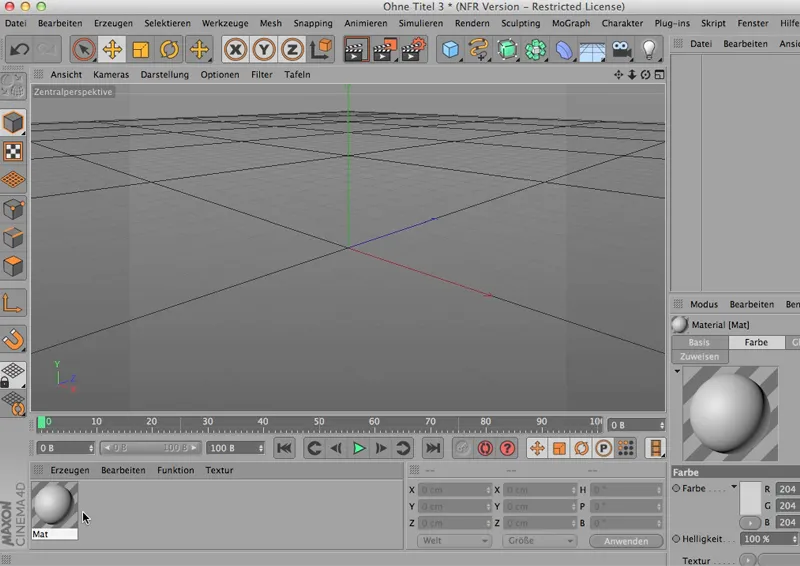Screen dimensions: 800x566
Task: Click the Anwenden button
Action: pos(626,541)
